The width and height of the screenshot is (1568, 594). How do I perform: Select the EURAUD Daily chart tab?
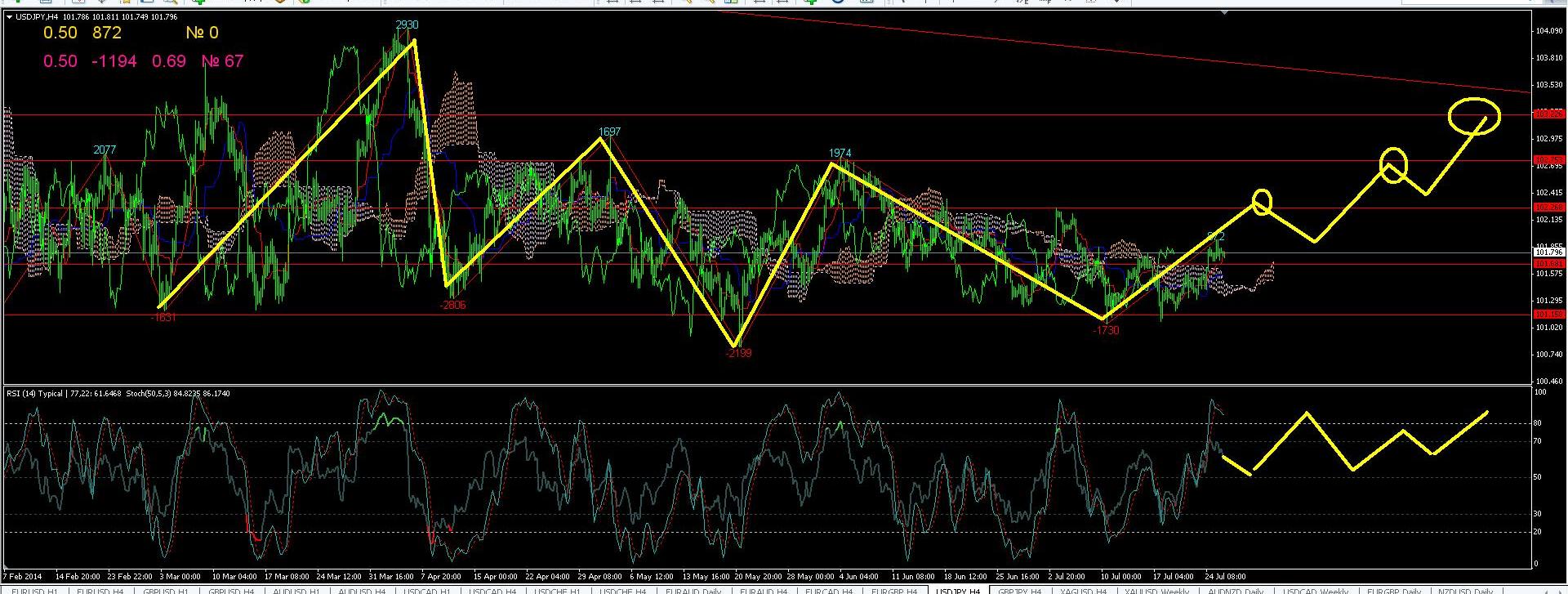coord(693,590)
